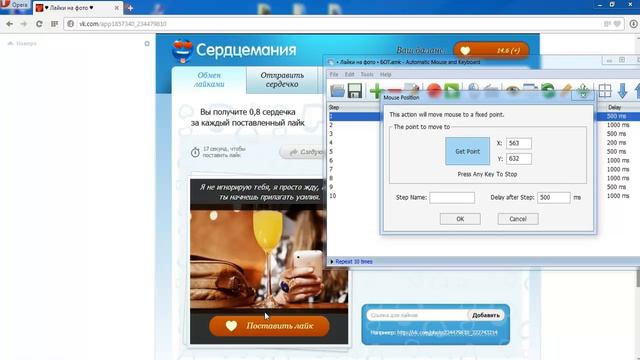Open a new tab with the plus button
Viewport: 640px width, 360px height.
pyautogui.click(x=130, y=8)
